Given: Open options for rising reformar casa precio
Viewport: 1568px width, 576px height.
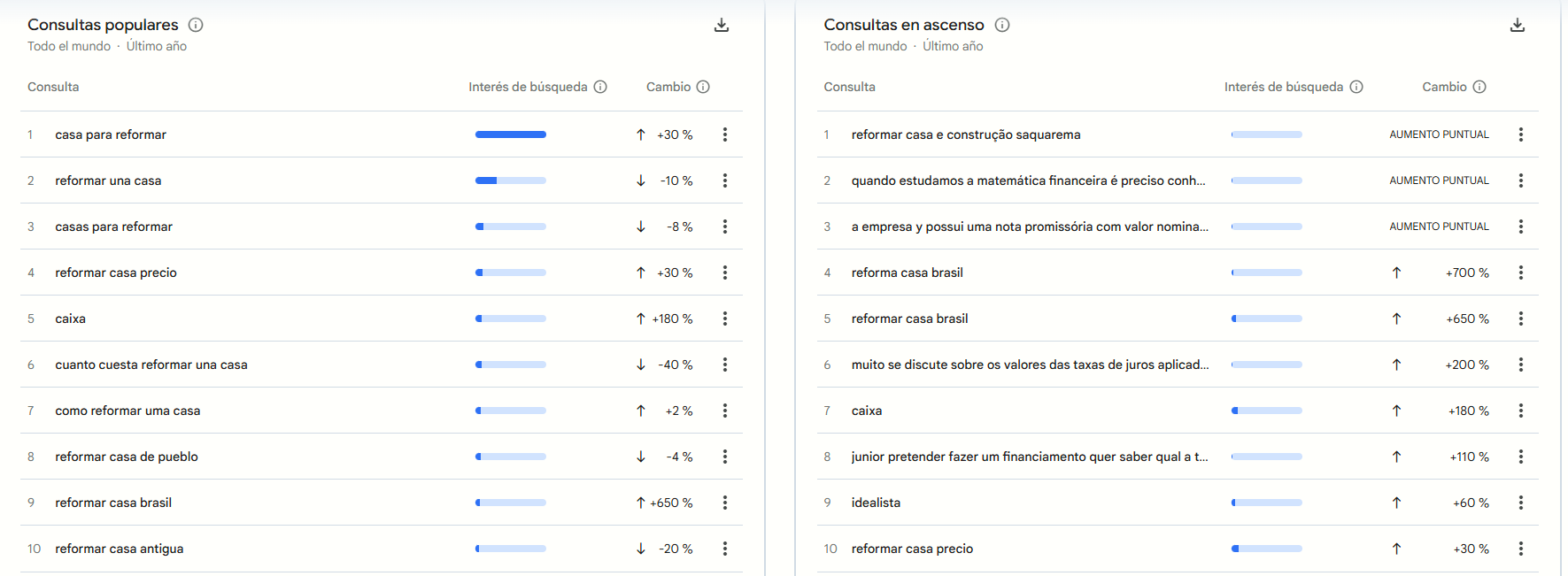Looking at the screenshot, I should [1521, 549].
